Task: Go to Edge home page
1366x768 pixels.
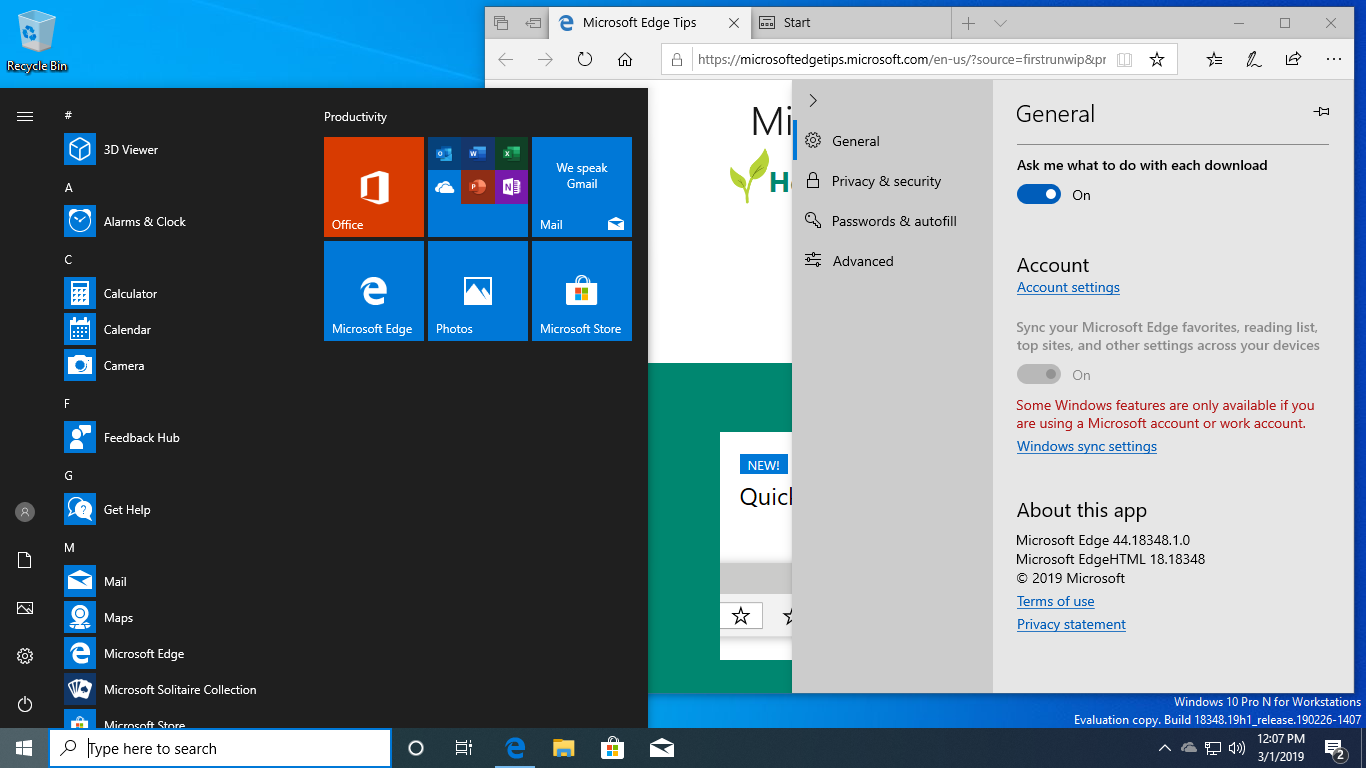Action: (625, 60)
